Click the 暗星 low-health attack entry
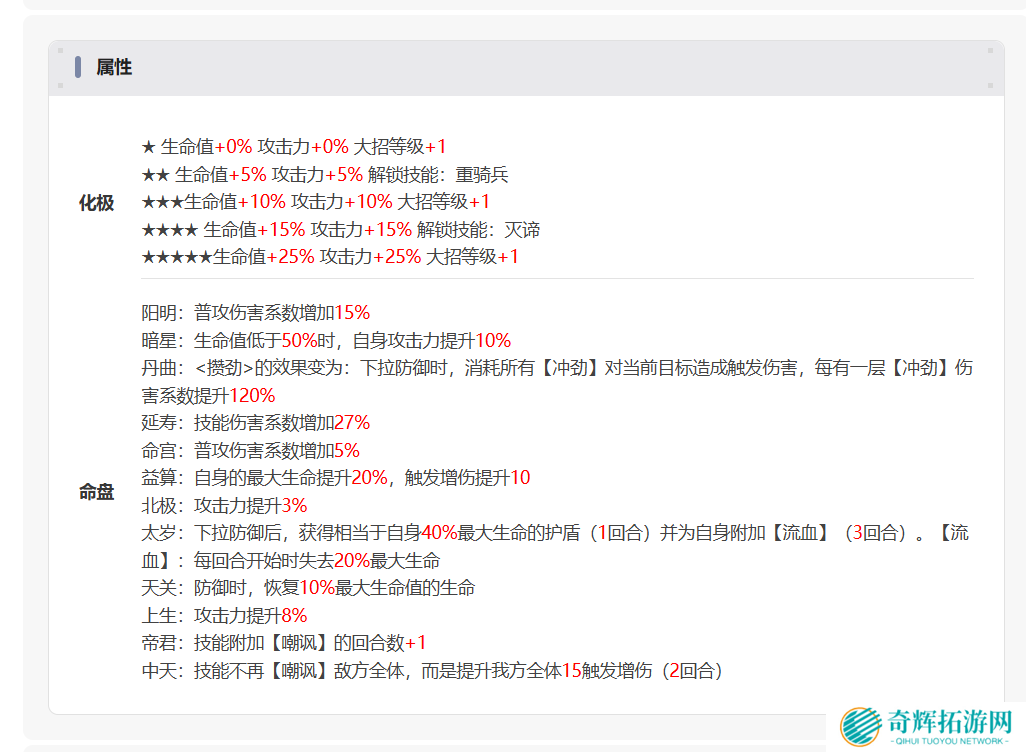Screen dimensions: 1026x752 click(326, 340)
